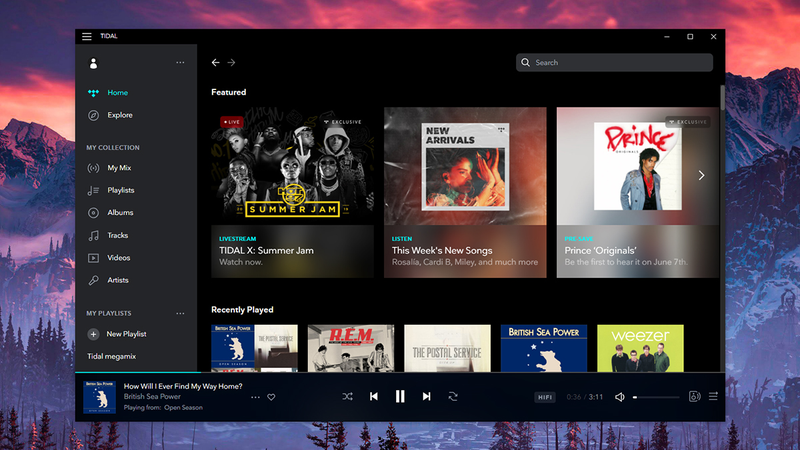Open Videos in My Collection

click(118, 258)
